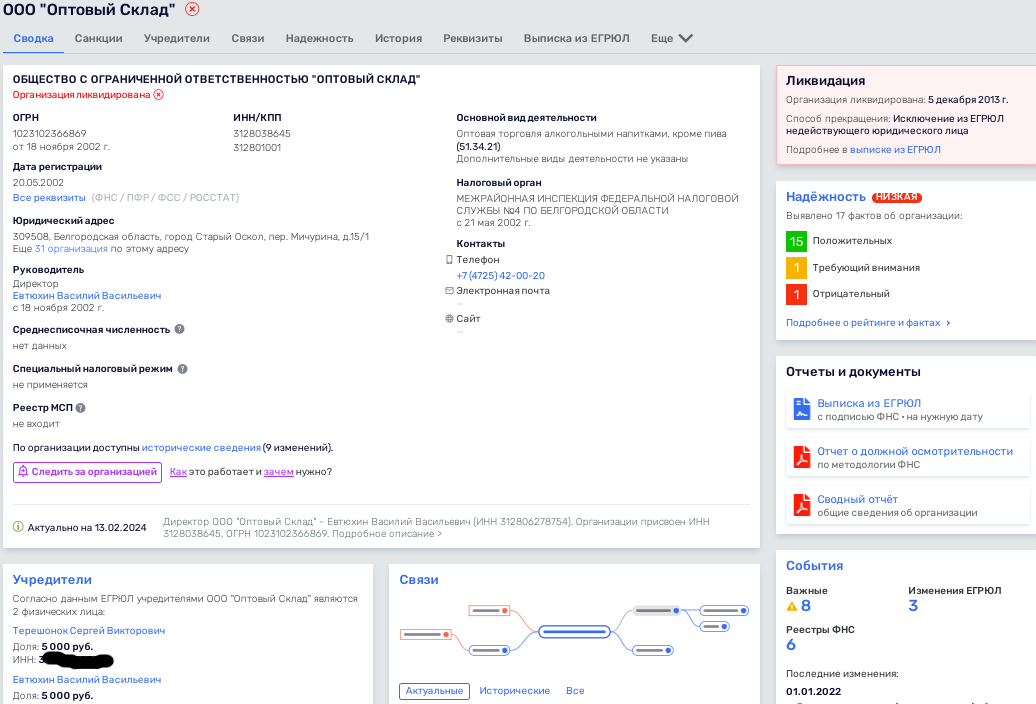1036x704 pixels.
Task: Click the red liquidated icon beside company title
Action: tap(192, 9)
